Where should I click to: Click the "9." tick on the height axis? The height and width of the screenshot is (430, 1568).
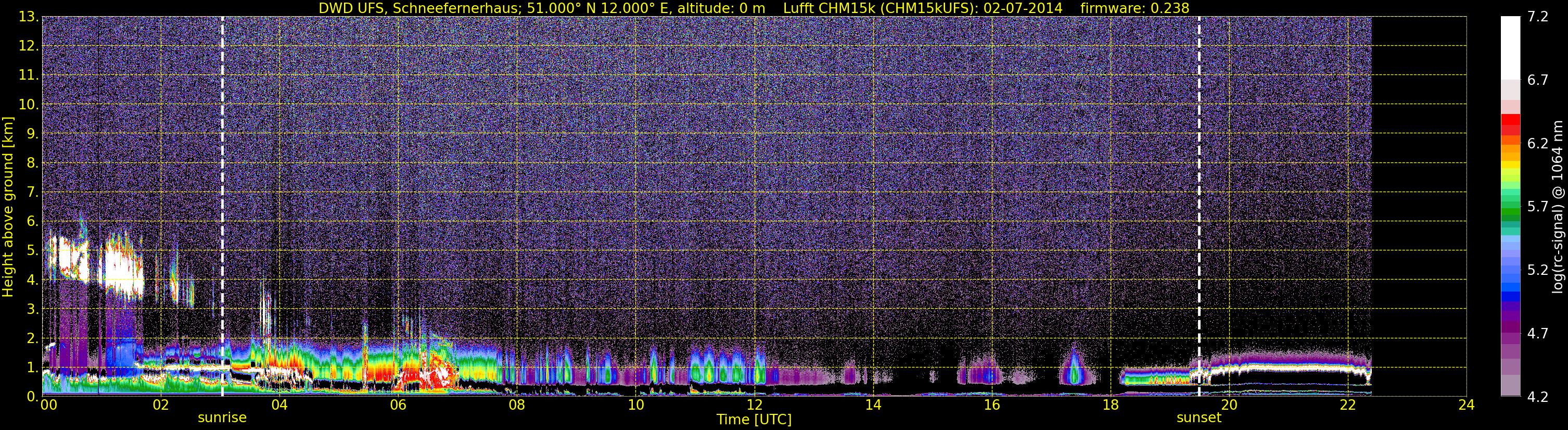point(32,134)
